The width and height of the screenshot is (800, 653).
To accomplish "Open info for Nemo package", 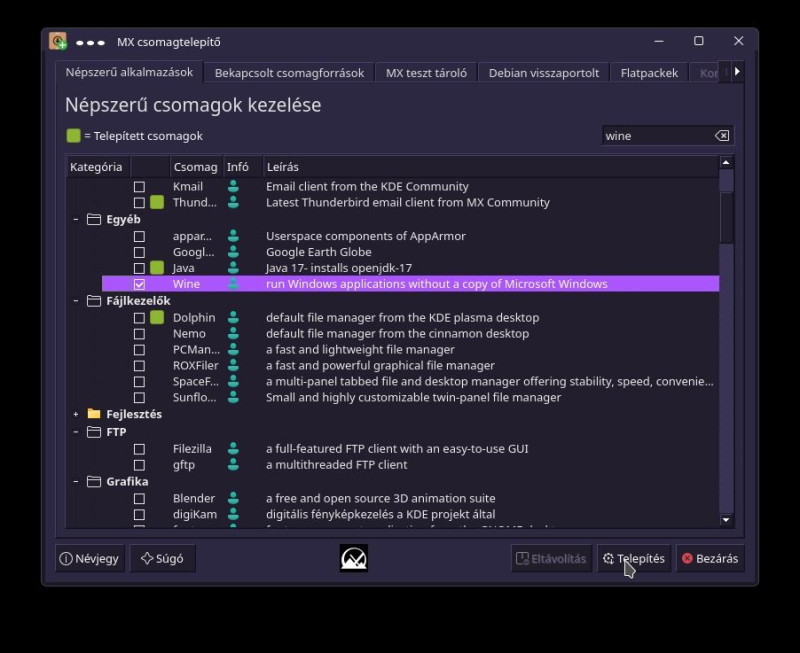I will [233, 334].
